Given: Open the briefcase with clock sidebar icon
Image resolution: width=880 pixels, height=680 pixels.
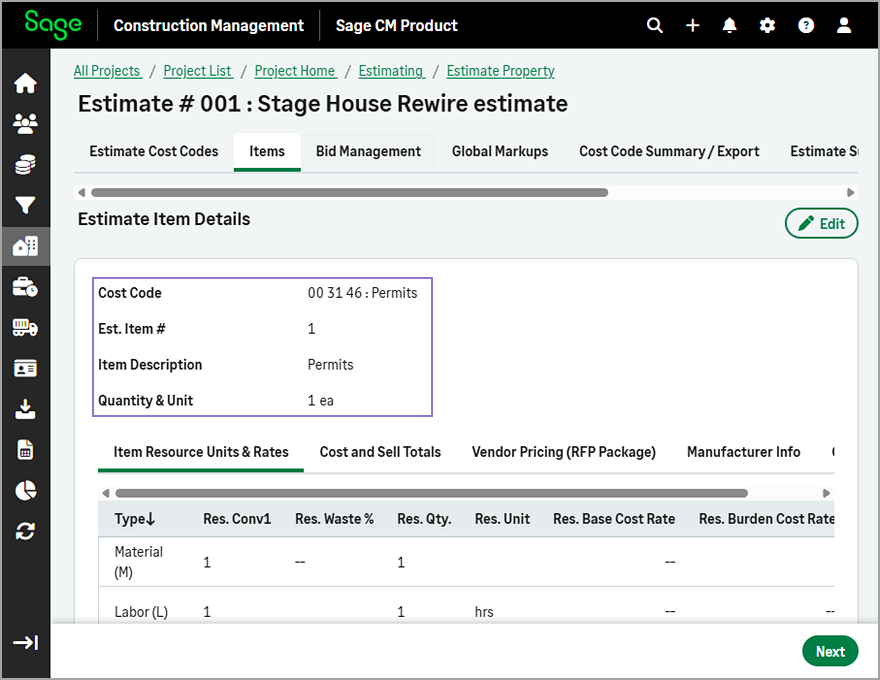Looking at the screenshot, I should click(25, 287).
